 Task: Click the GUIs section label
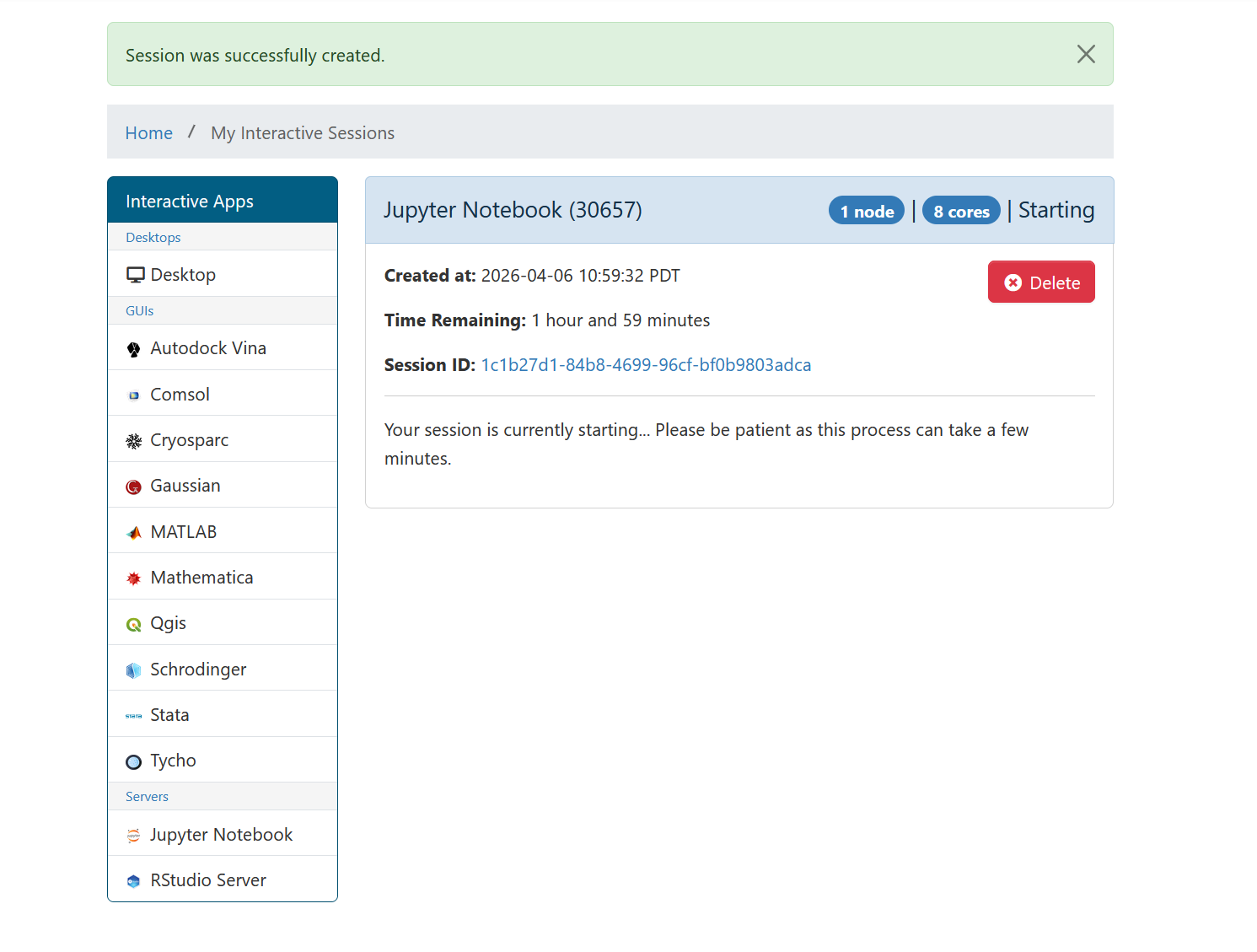coord(139,311)
